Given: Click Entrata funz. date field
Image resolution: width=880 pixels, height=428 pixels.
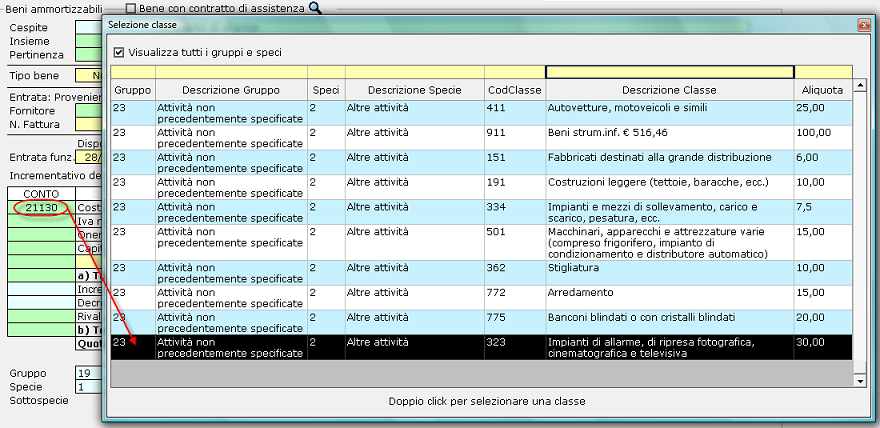Looking at the screenshot, I should tap(89, 157).
